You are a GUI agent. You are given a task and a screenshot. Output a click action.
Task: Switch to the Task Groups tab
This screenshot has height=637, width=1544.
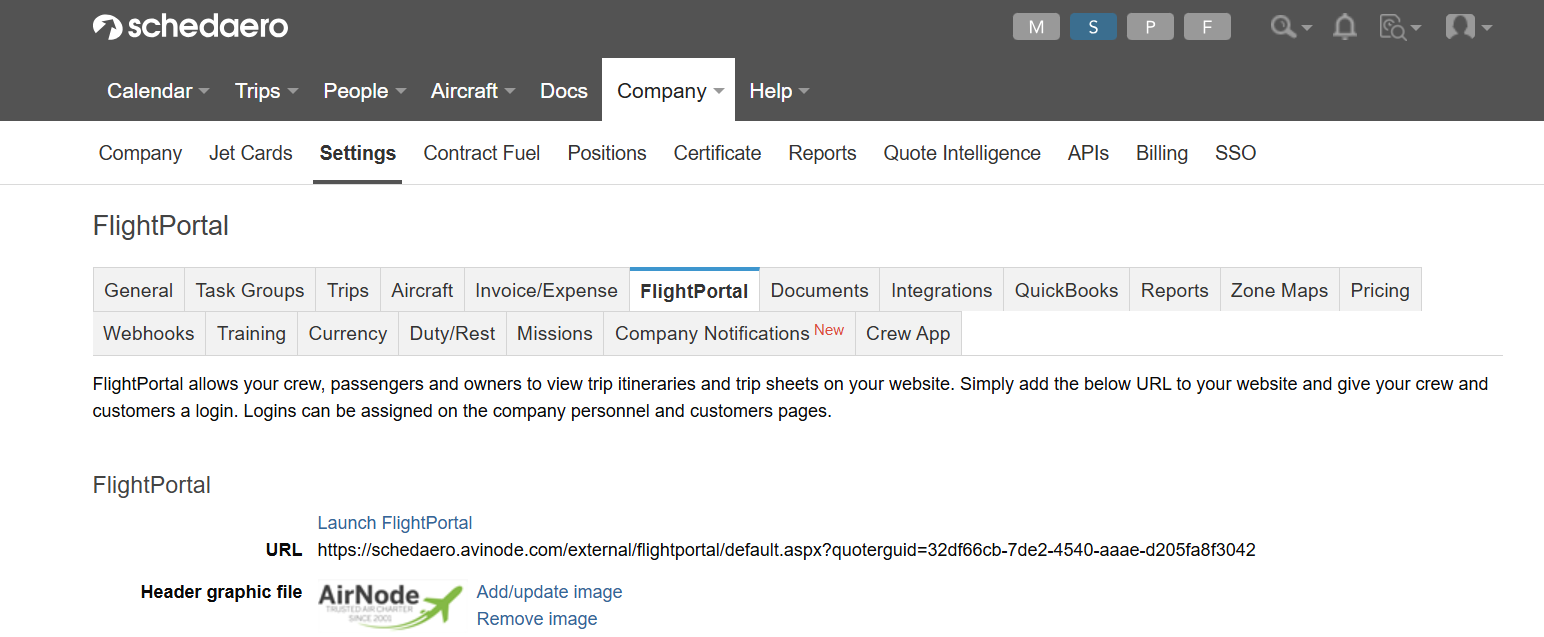(250, 290)
